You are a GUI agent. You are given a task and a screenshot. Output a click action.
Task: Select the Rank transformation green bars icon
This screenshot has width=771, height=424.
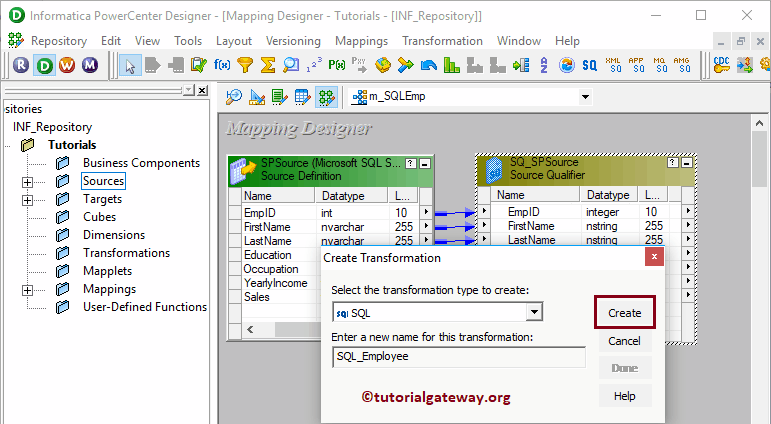[451, 64]
